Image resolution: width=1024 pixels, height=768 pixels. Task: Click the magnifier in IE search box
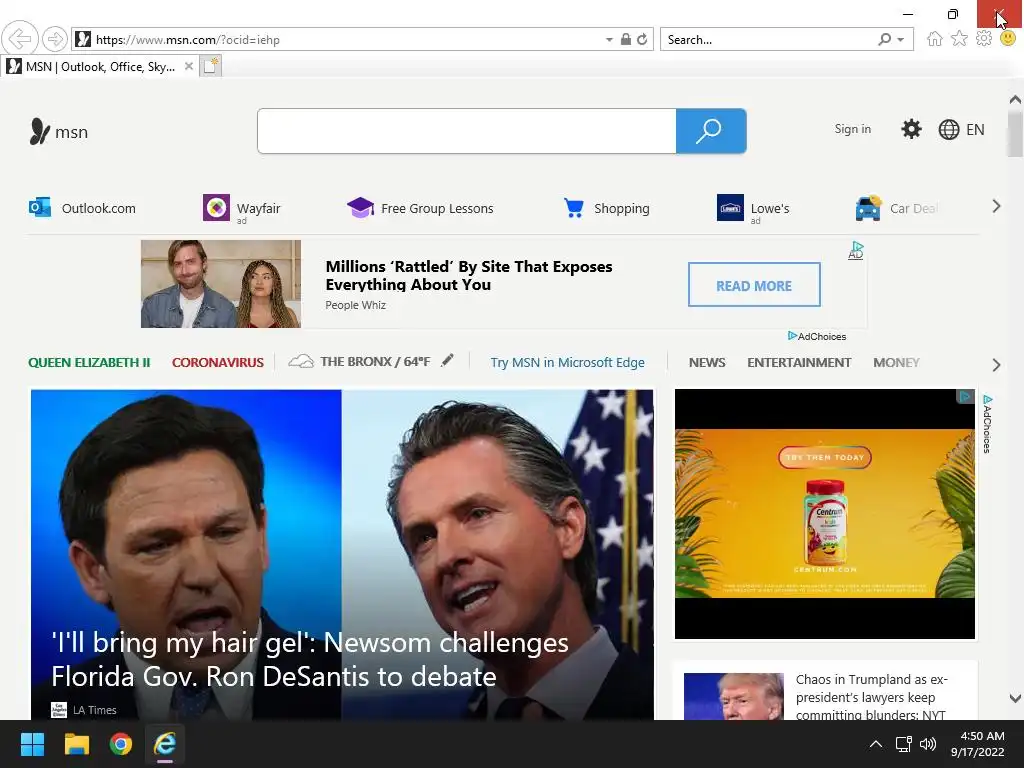[x=884, y=39]
